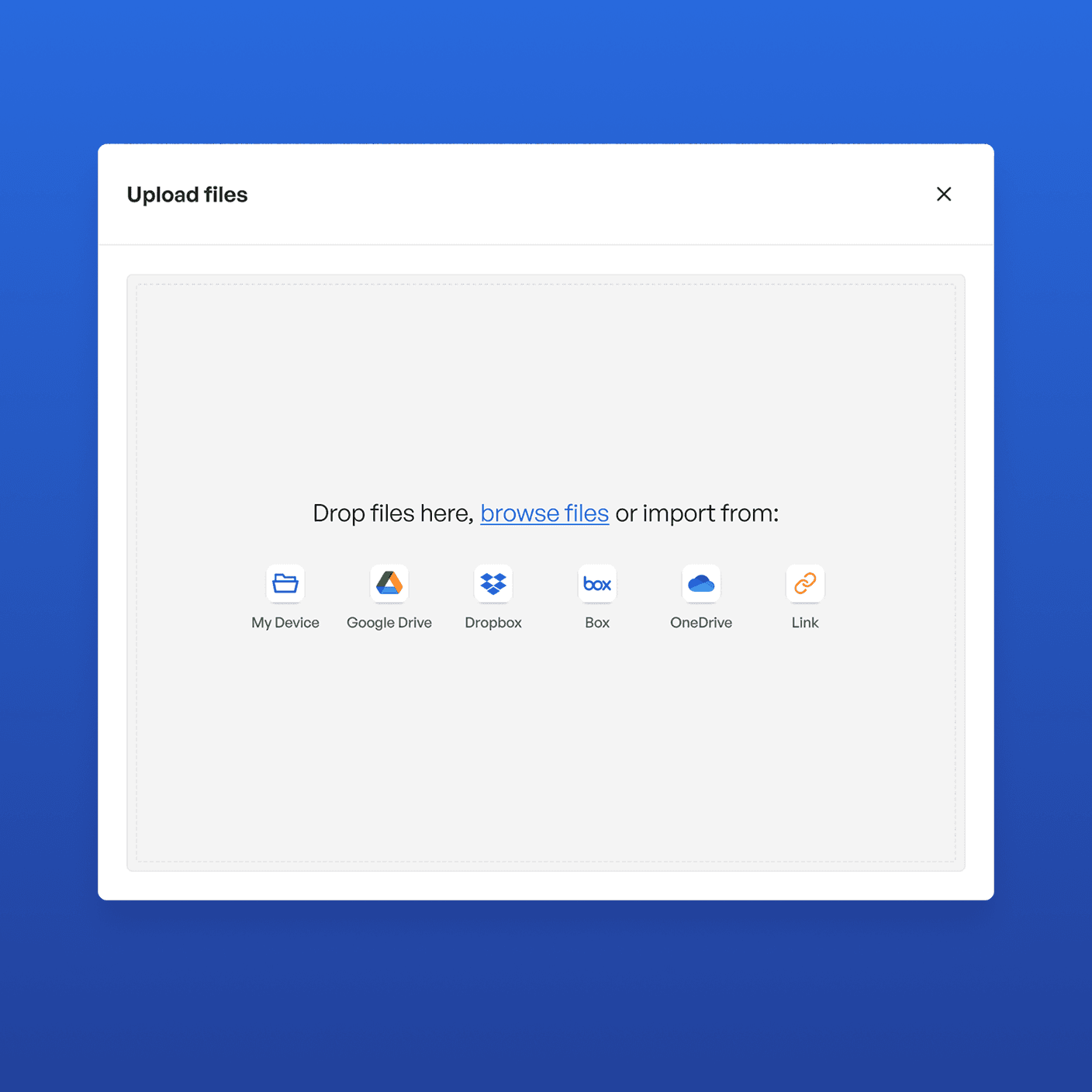Open the Box import source icon

(597, 583)
